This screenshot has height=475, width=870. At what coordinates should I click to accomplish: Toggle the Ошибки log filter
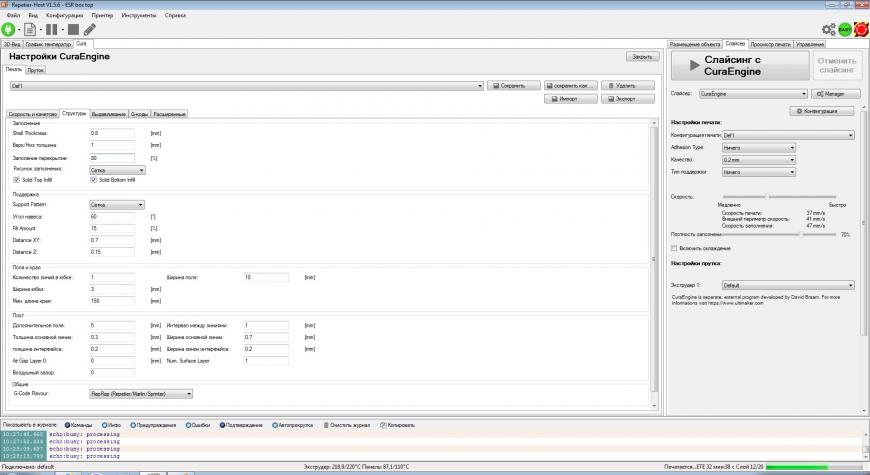(x=198, y=425)
